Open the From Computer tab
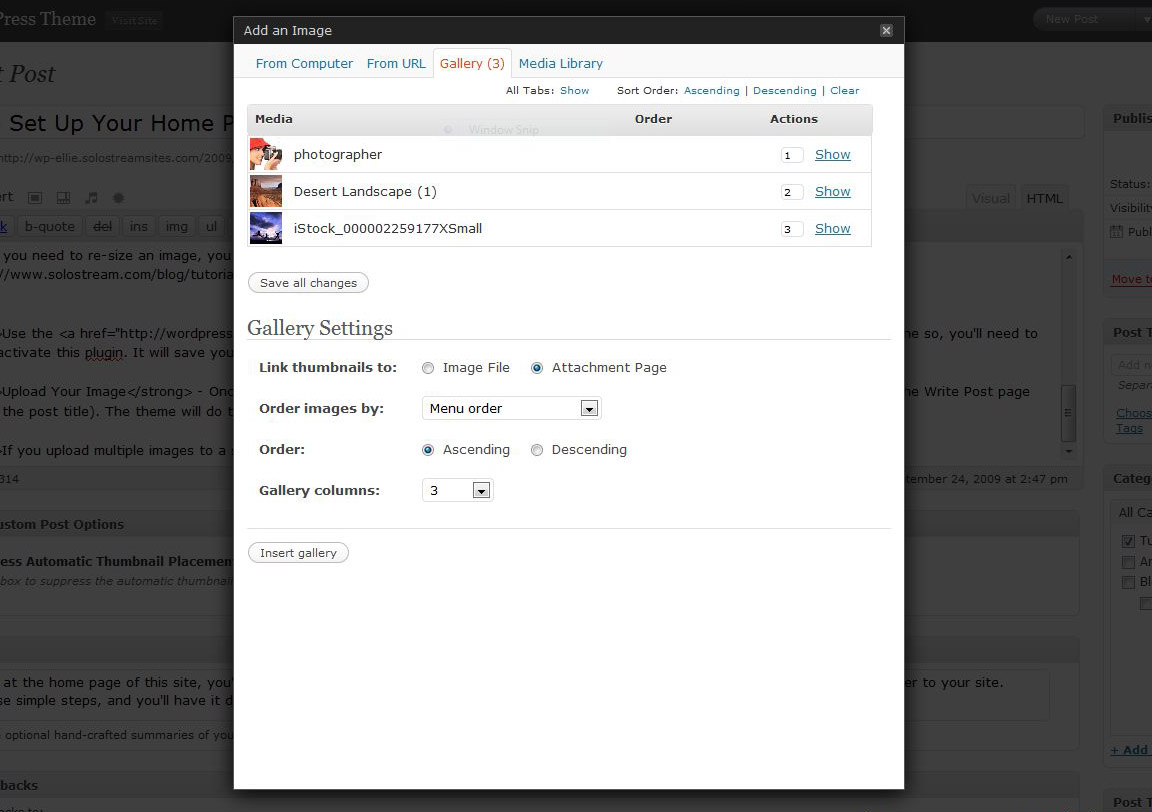This screenshot has width=1152, height=812. [304, 63]
